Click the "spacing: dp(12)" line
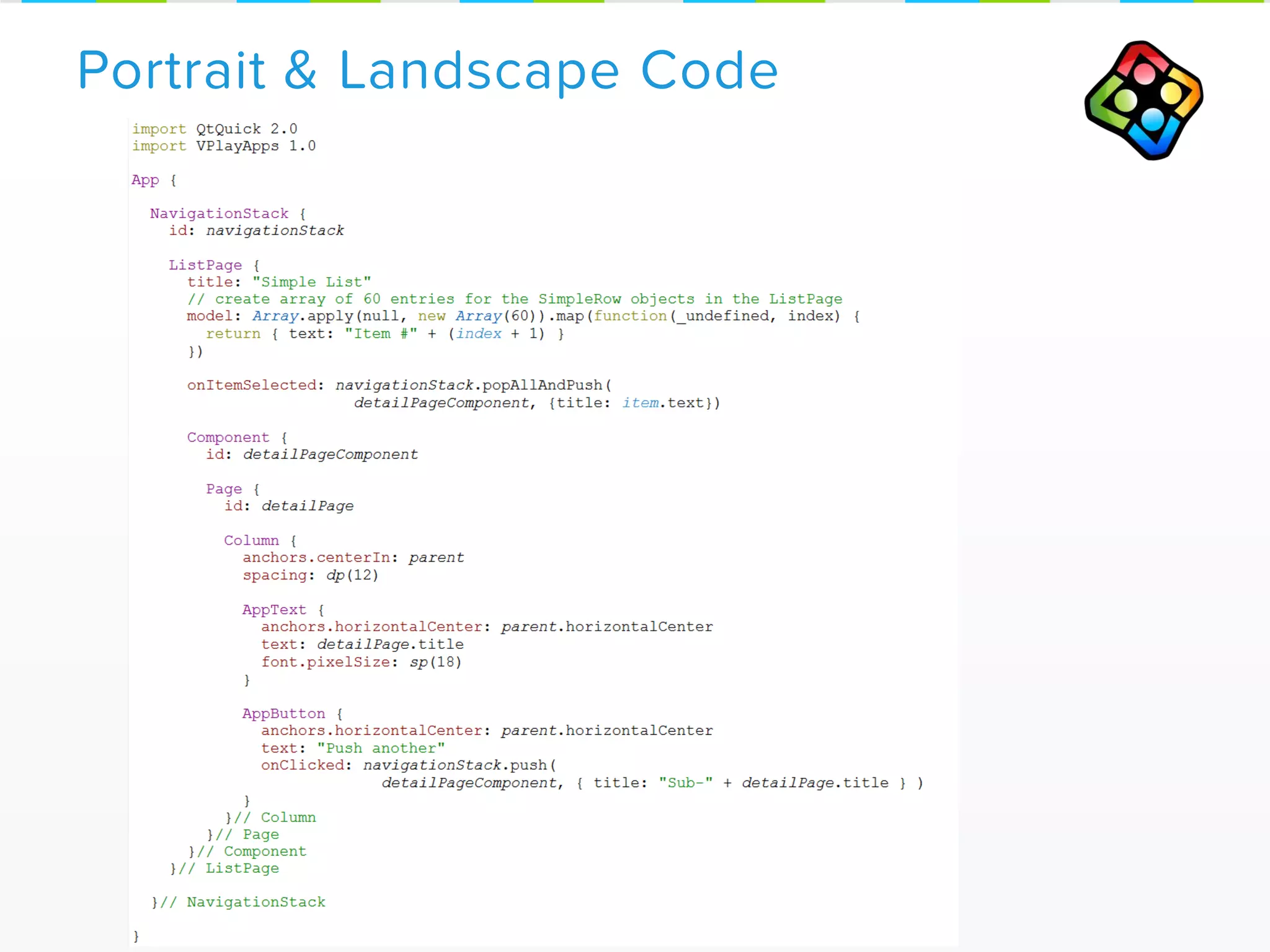Viewport: 1270px width, 952px height. pyautogui.click(x=310, y=575)
